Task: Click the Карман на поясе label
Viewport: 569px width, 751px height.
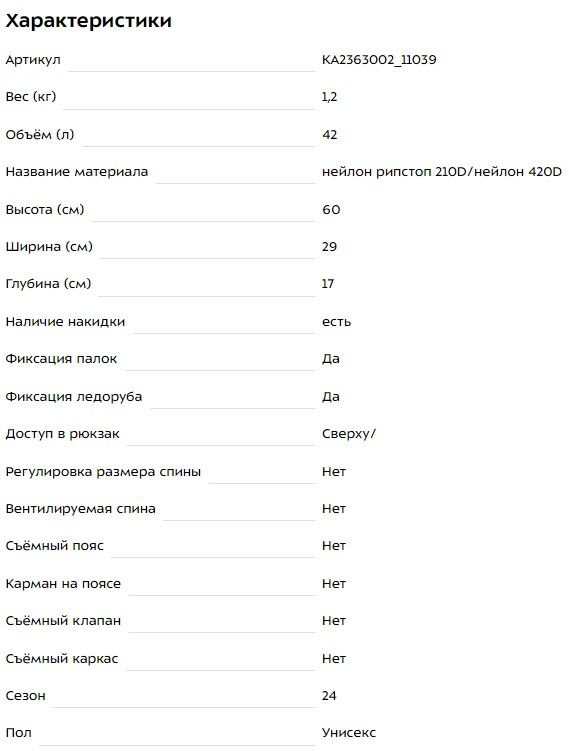Action: [63, 584]
